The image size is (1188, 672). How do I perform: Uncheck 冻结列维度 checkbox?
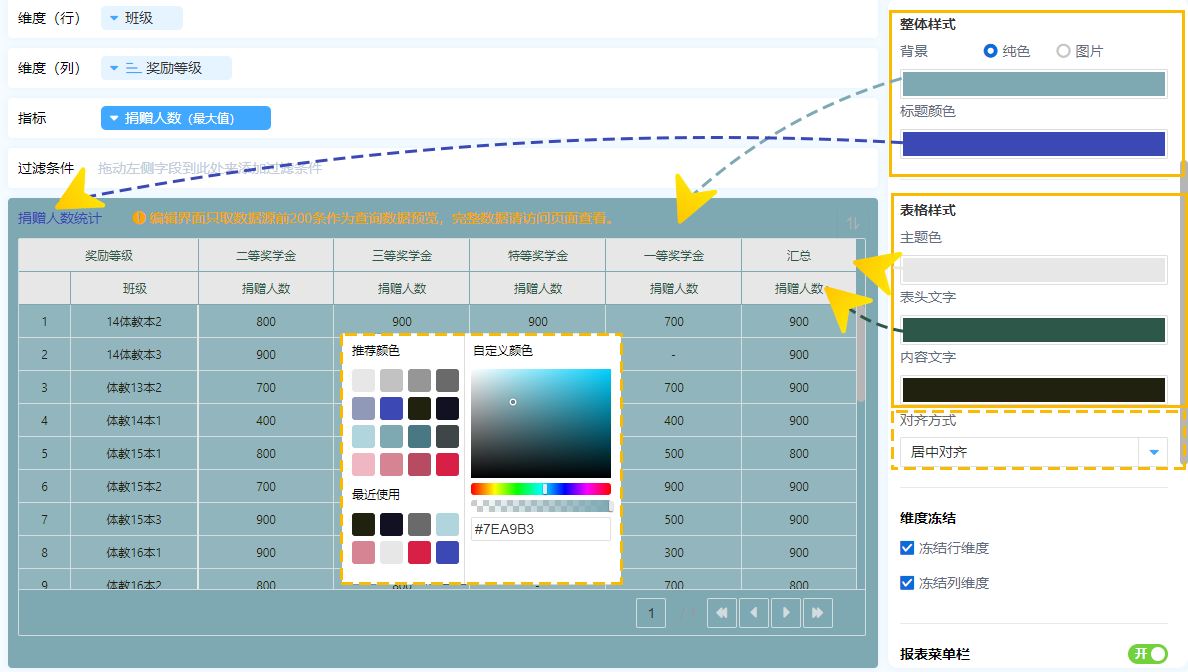(x=907, y=583)
